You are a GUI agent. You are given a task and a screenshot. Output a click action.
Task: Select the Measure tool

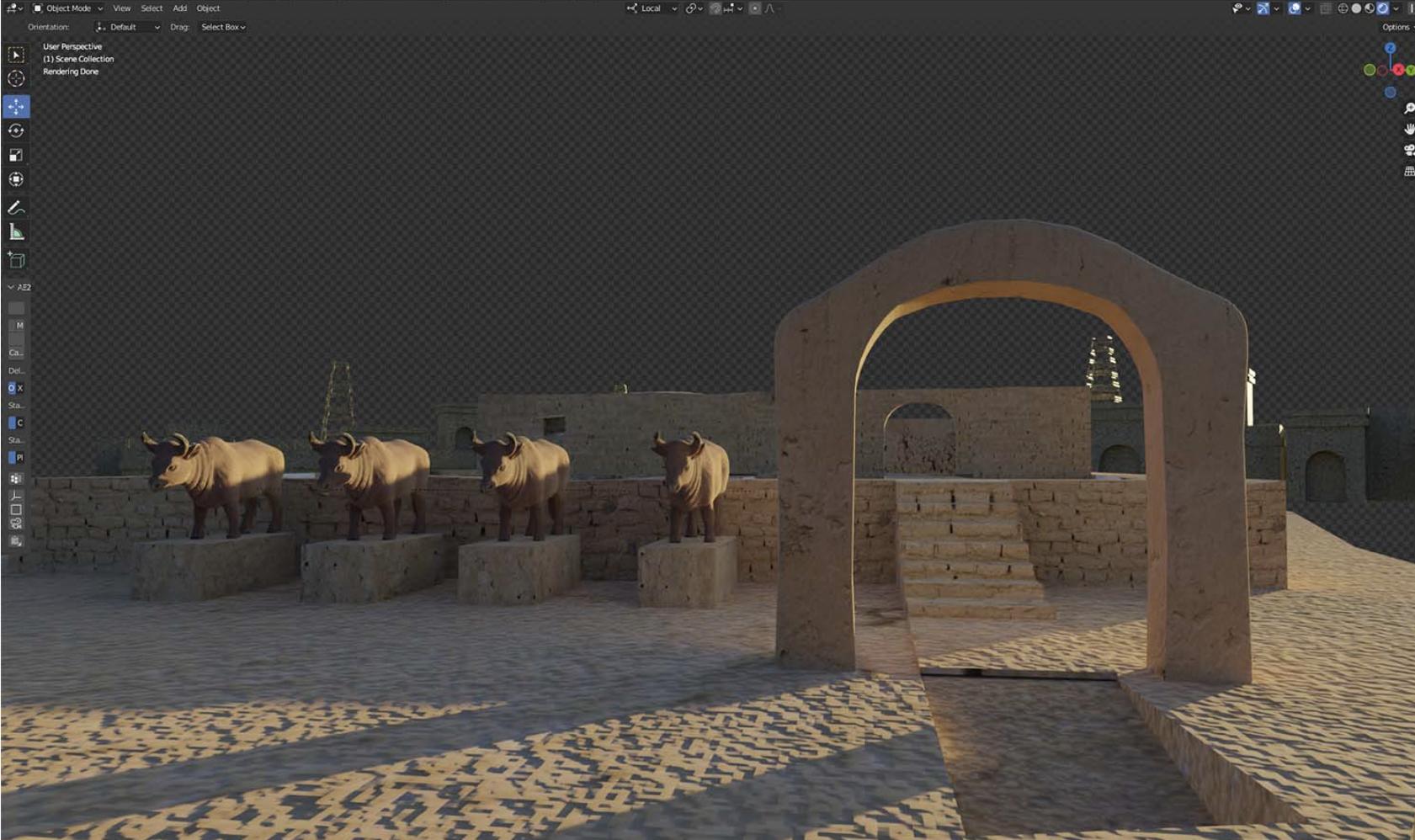[x=16, y=232]
